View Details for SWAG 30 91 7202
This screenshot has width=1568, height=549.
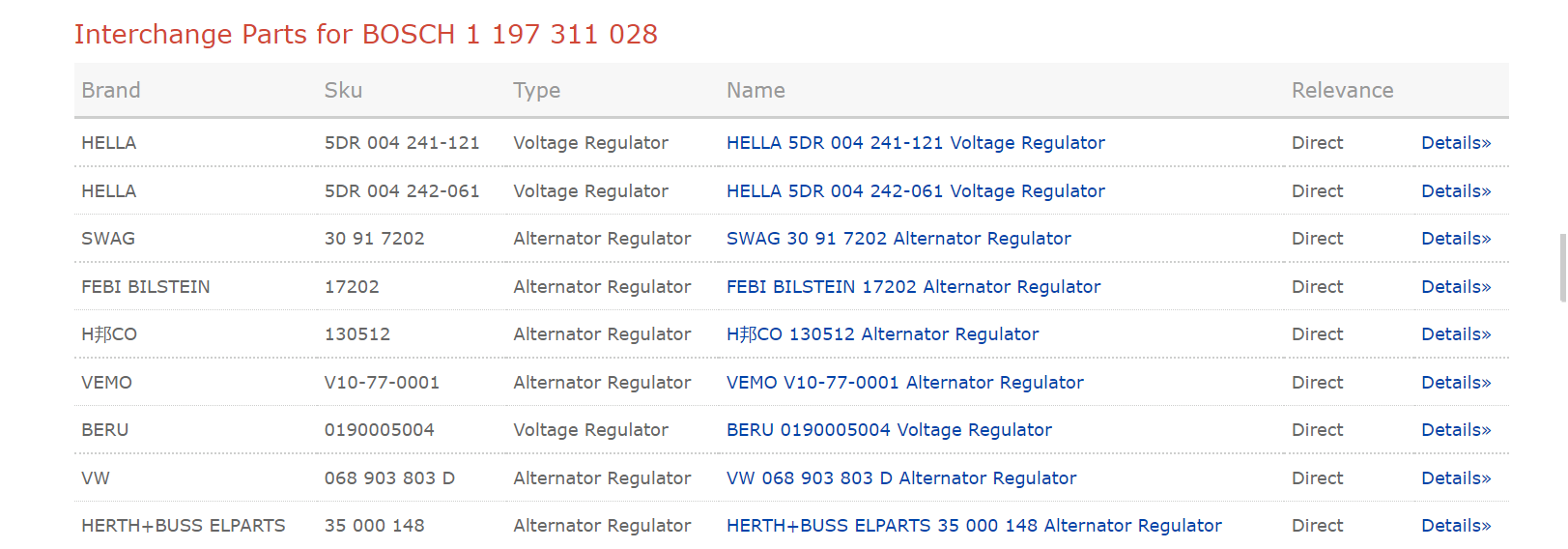point(1455,239)
